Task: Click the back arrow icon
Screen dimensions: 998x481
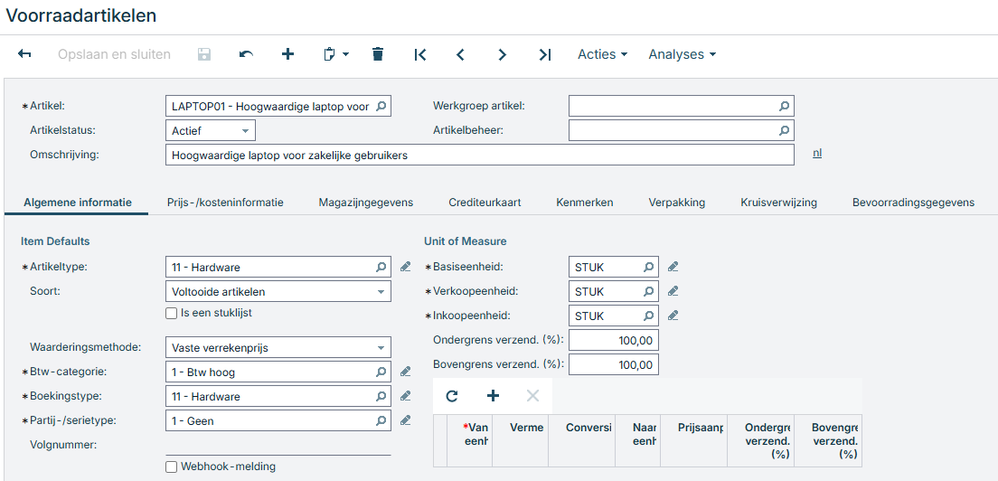Action: [x=25, y=54]
